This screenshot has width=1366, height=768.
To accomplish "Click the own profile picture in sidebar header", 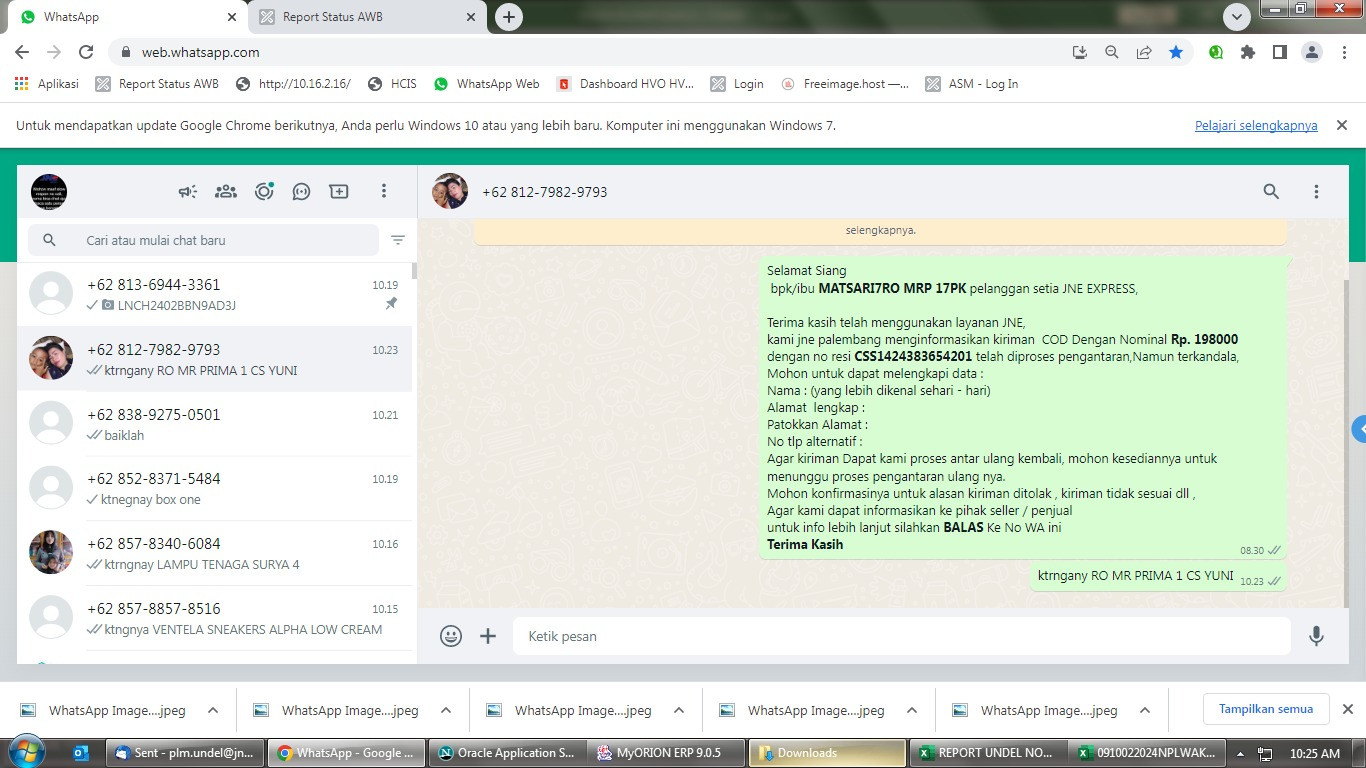I will (x=49, y=191).
